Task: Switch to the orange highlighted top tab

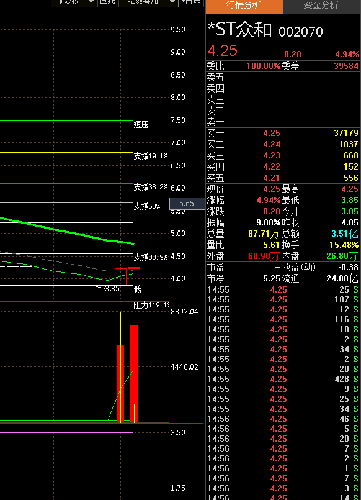Action: point(244,6)
